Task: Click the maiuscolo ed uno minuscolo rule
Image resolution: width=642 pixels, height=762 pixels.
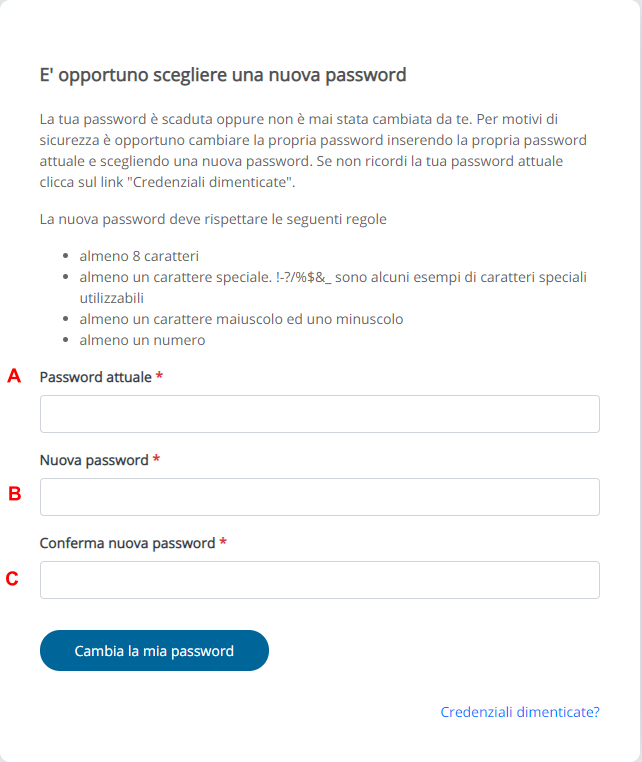Action: (x=241, y=319)
